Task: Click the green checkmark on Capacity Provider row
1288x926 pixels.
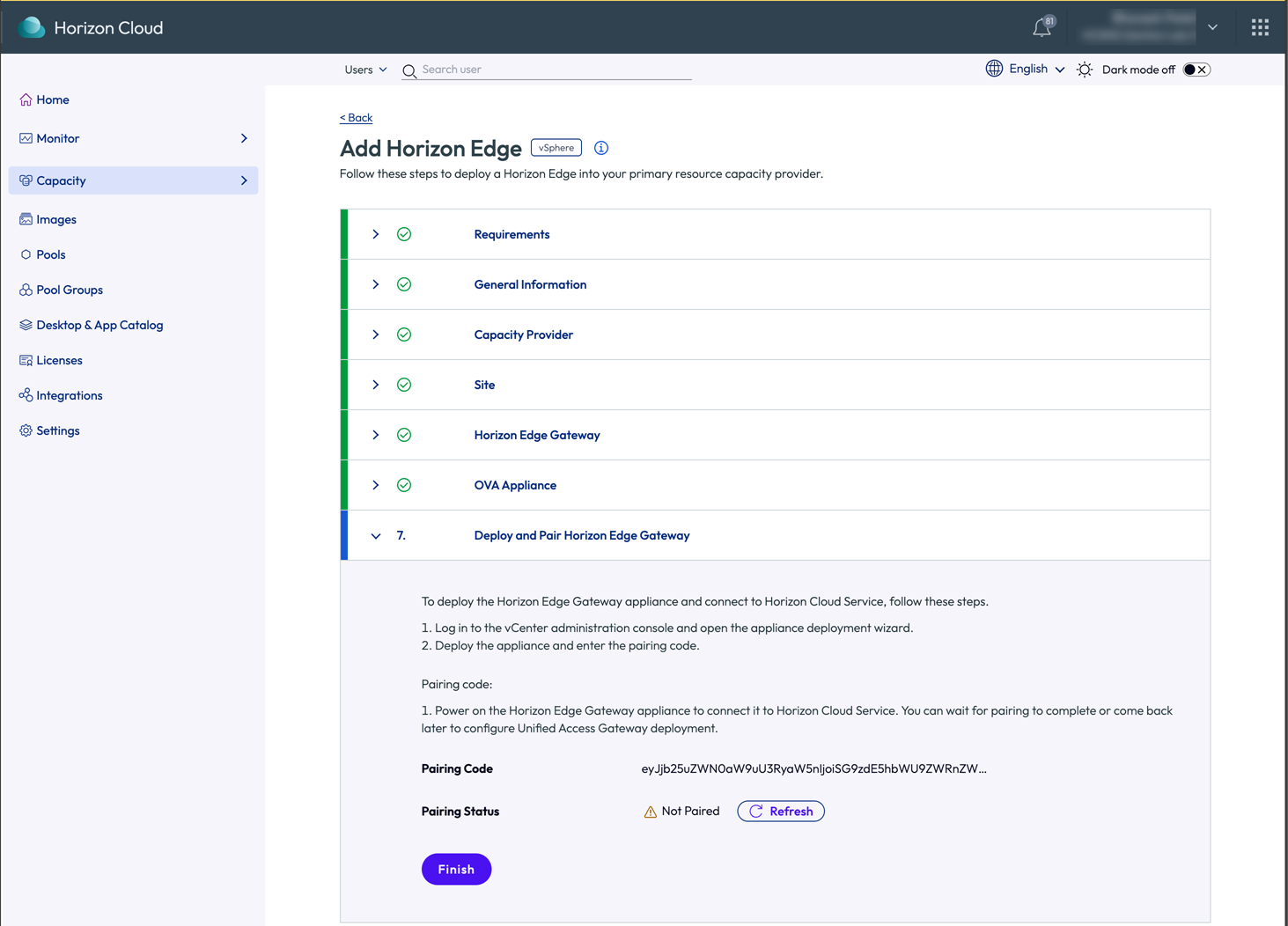Action: pyautogui.click(x=404, y=334)
